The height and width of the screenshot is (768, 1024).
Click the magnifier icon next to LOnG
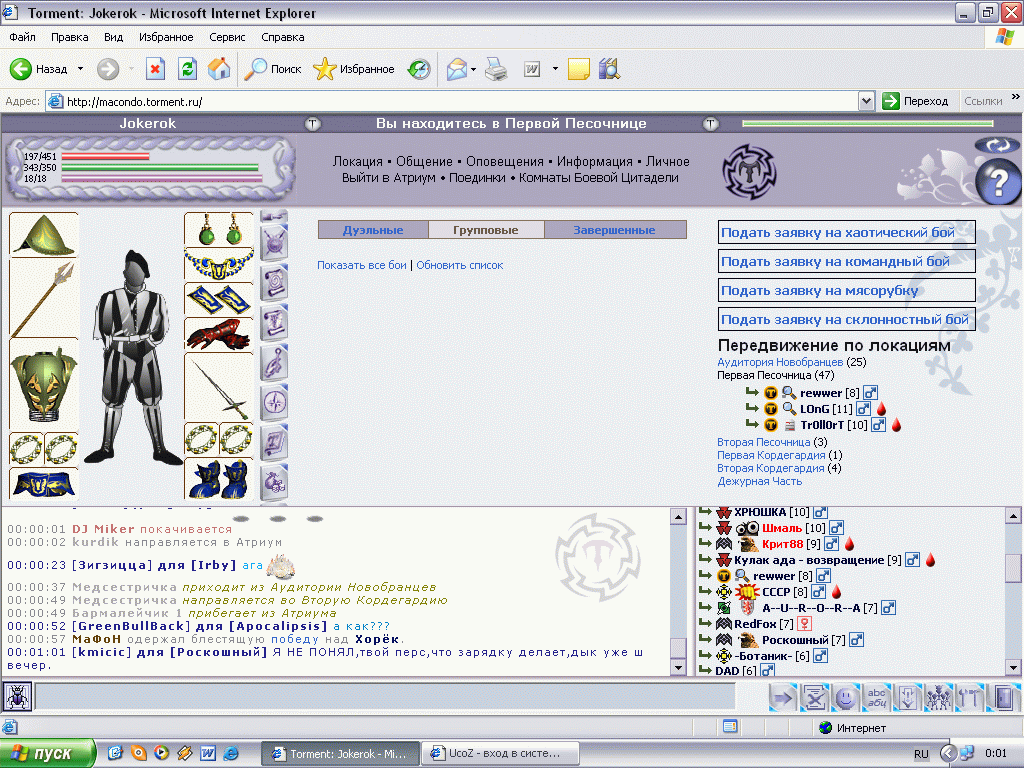click(789, 409)
